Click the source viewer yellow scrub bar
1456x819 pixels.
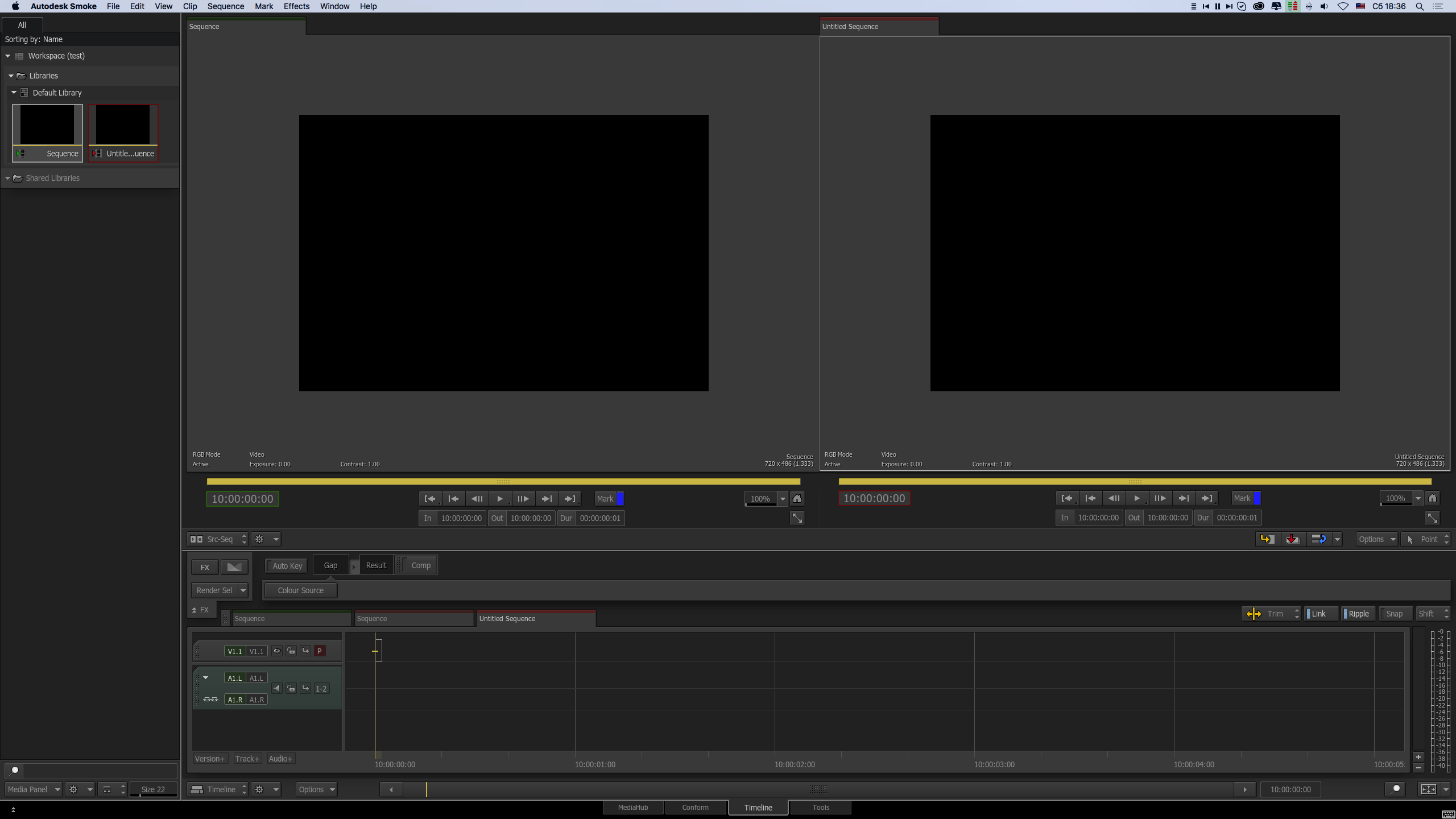tap(503, 482)
